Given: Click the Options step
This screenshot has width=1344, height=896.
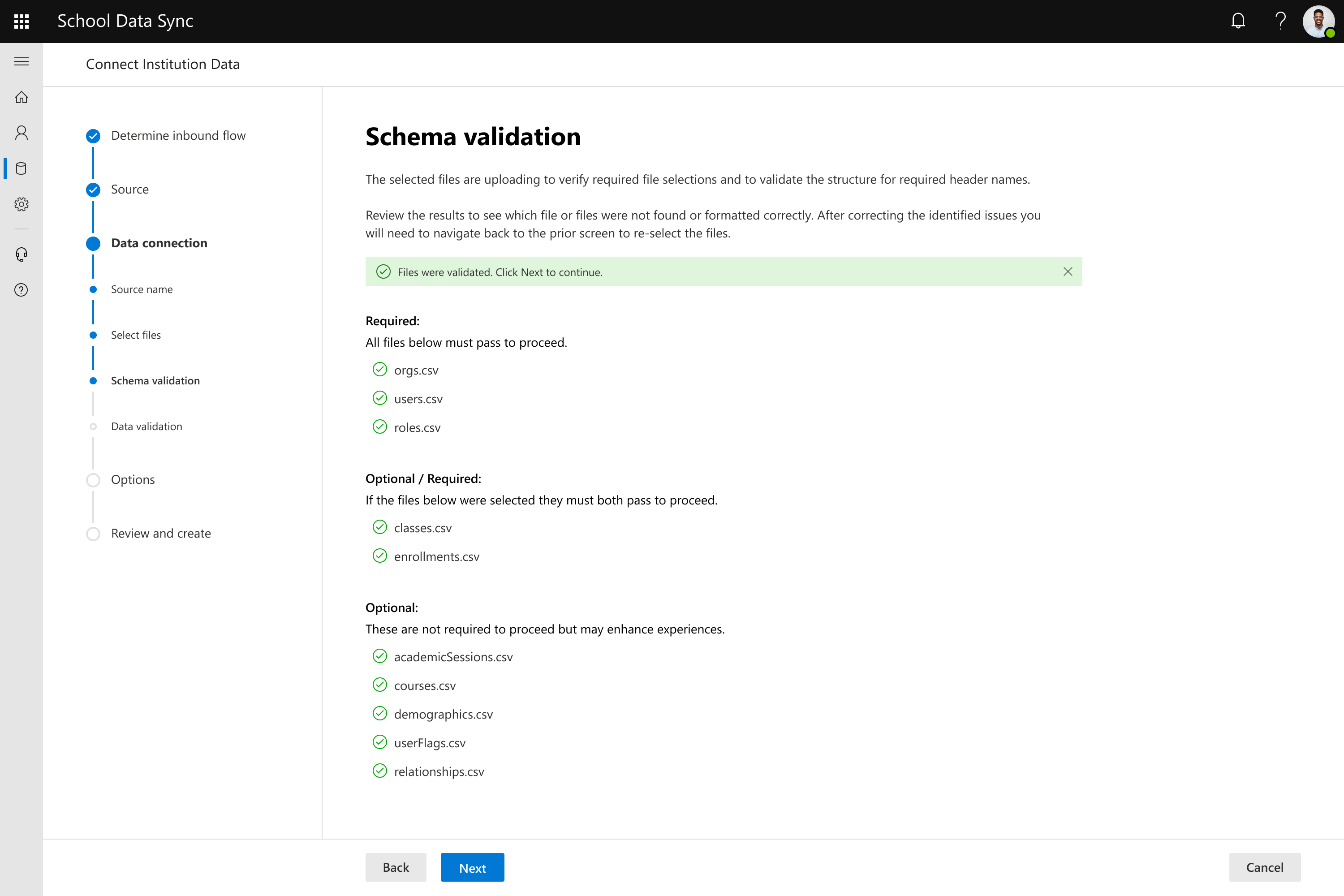Looking at the screenshot, I should pyautogui.click(x=133, y=479).
